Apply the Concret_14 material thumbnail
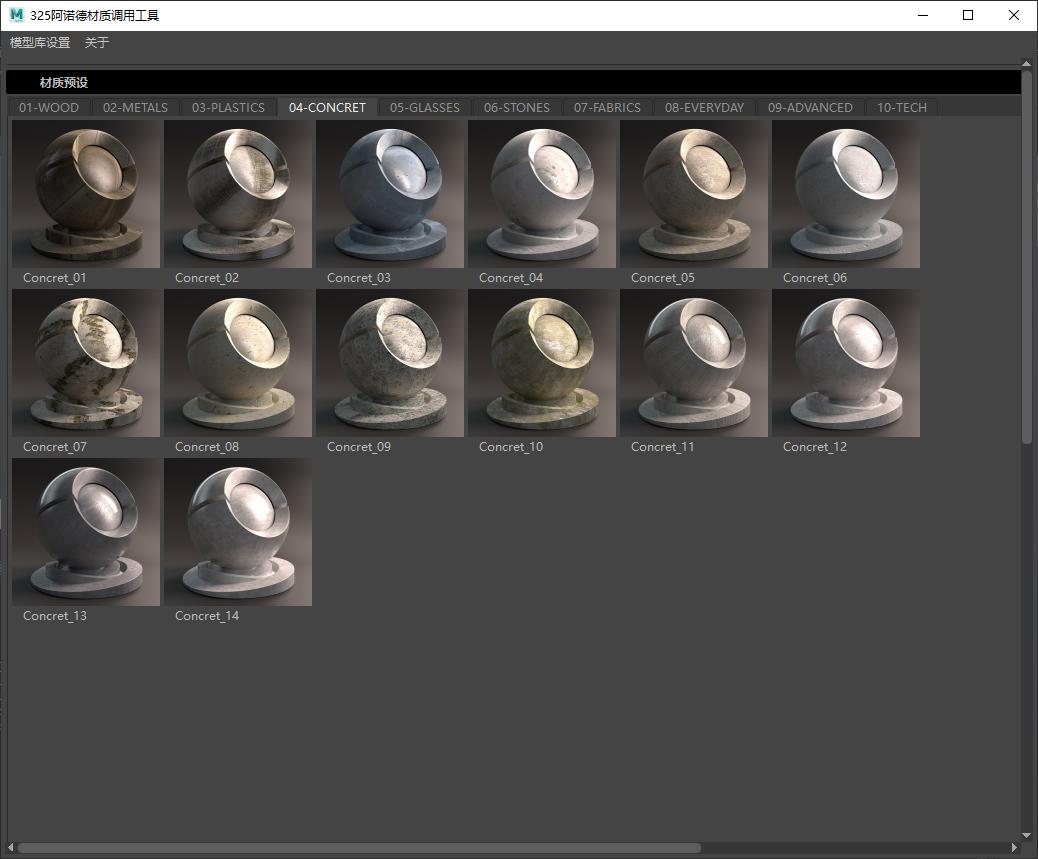Viewport: 1038px width, 859px height. pos(238,532)
